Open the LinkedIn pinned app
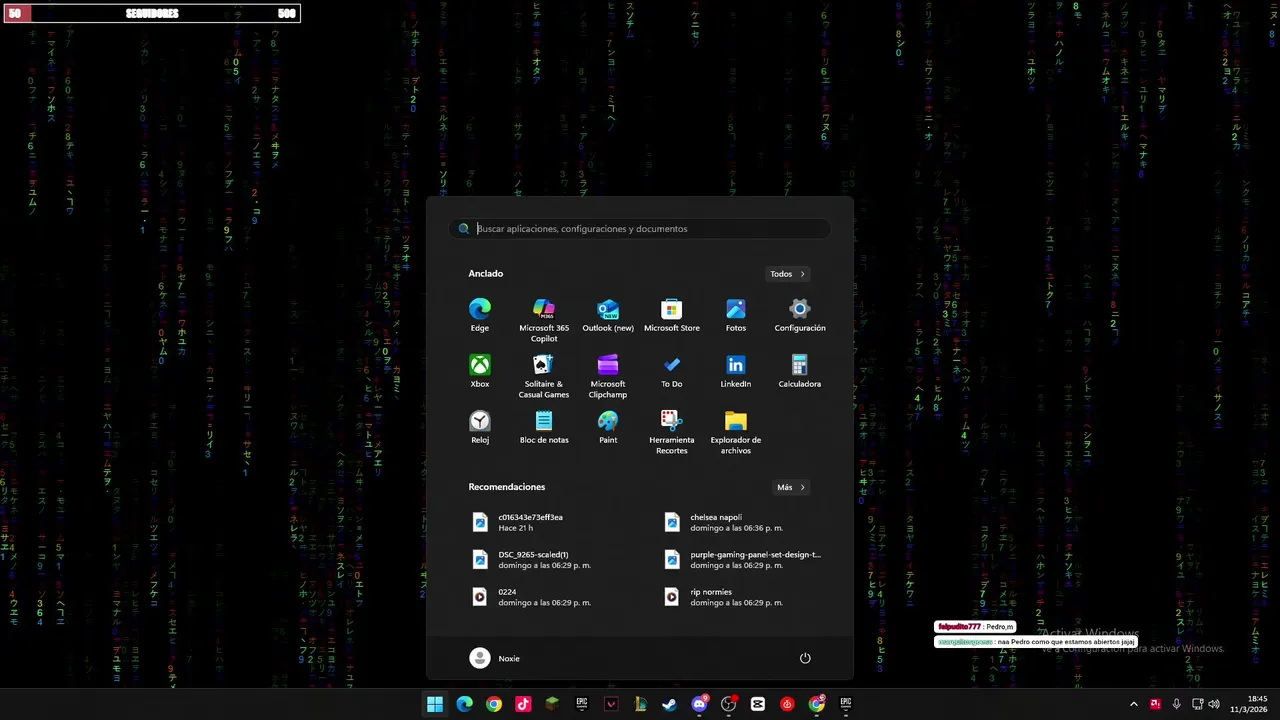 pos(736,370)
